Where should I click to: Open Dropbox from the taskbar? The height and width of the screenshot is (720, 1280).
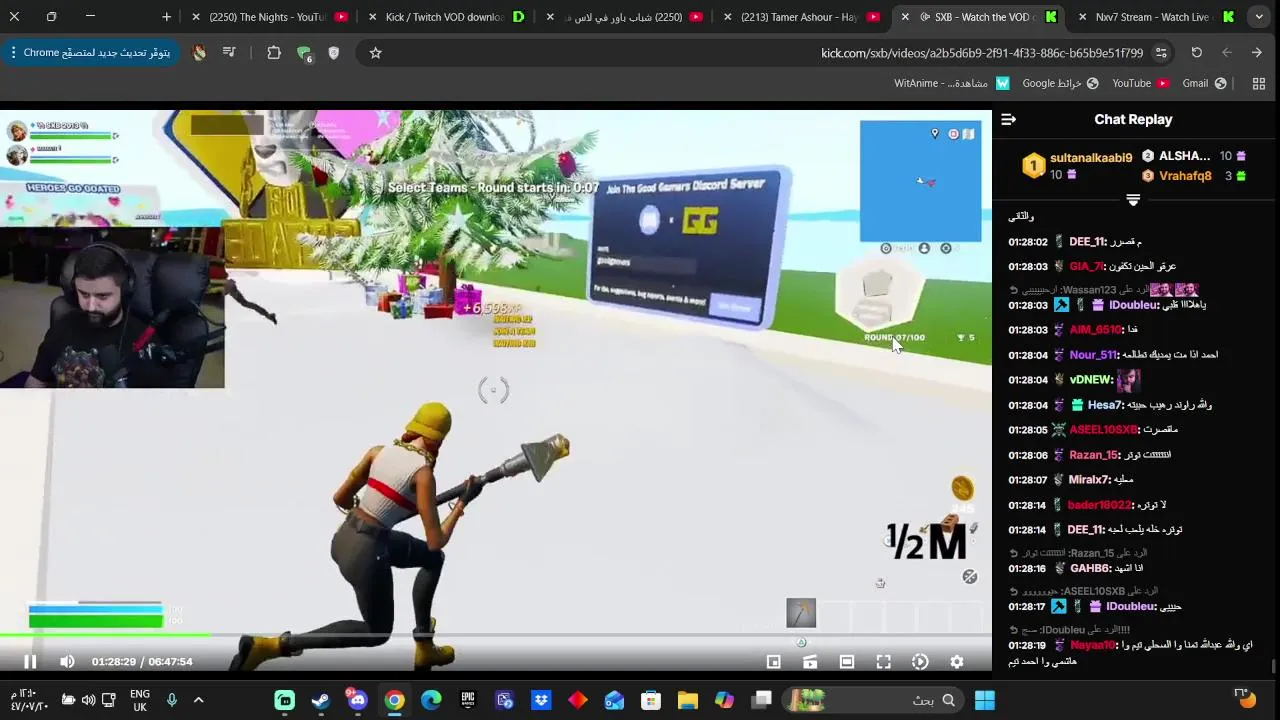[x=541, y=700]
